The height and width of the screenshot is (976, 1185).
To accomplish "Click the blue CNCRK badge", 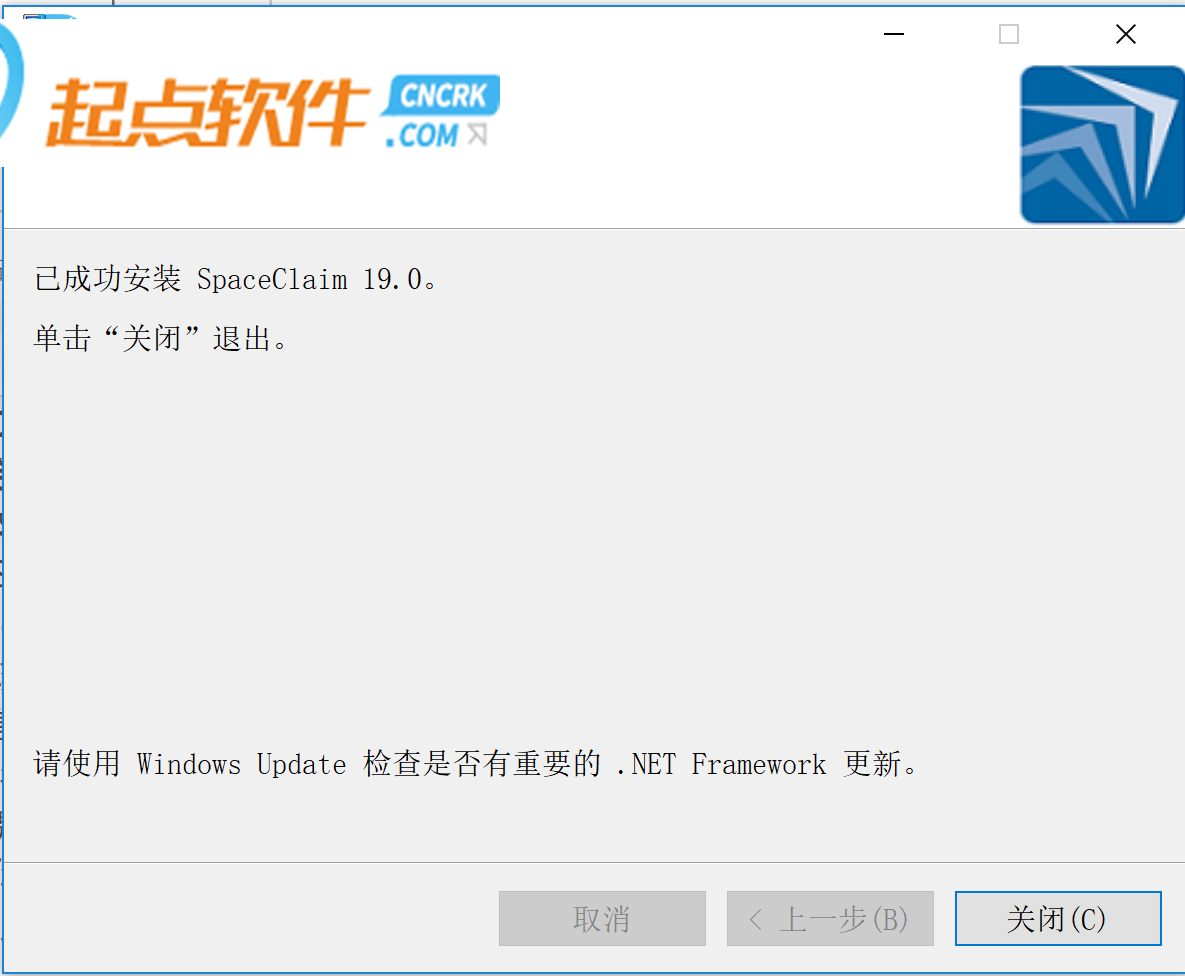I will tap(441, 95).
